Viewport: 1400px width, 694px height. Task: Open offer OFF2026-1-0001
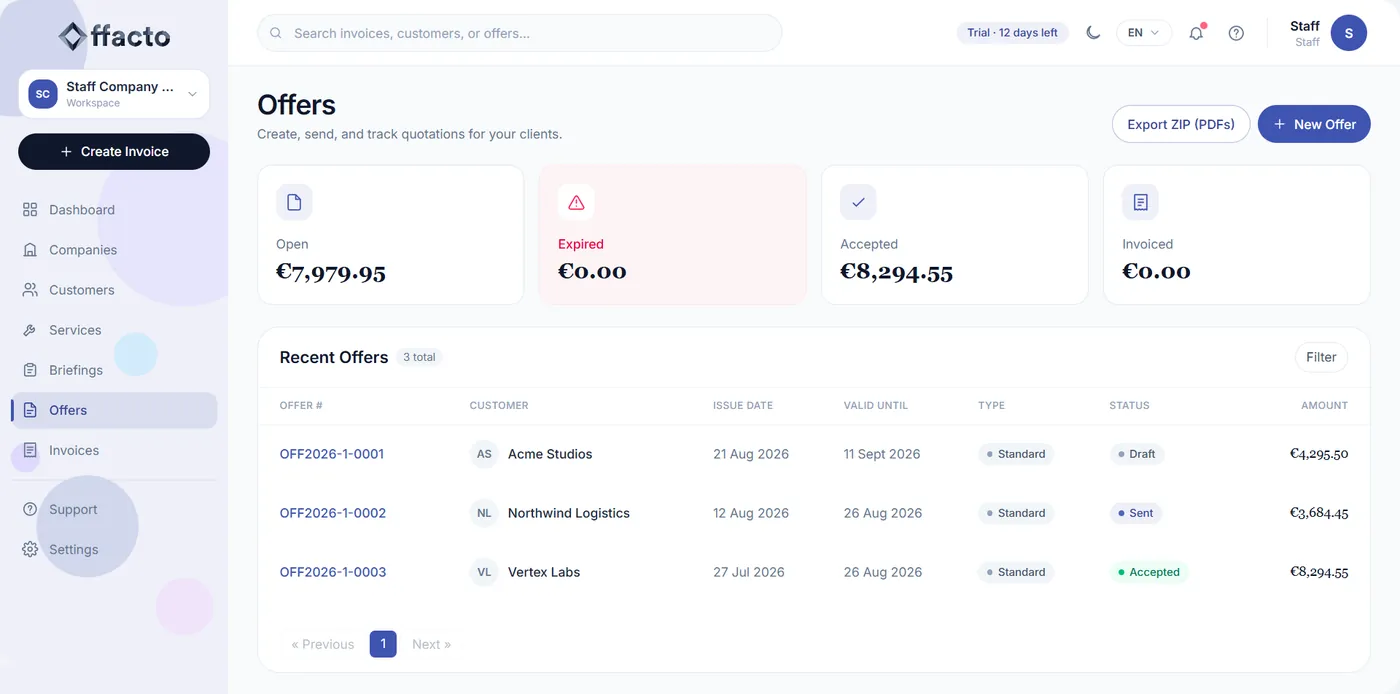click(x=332, y=454)
